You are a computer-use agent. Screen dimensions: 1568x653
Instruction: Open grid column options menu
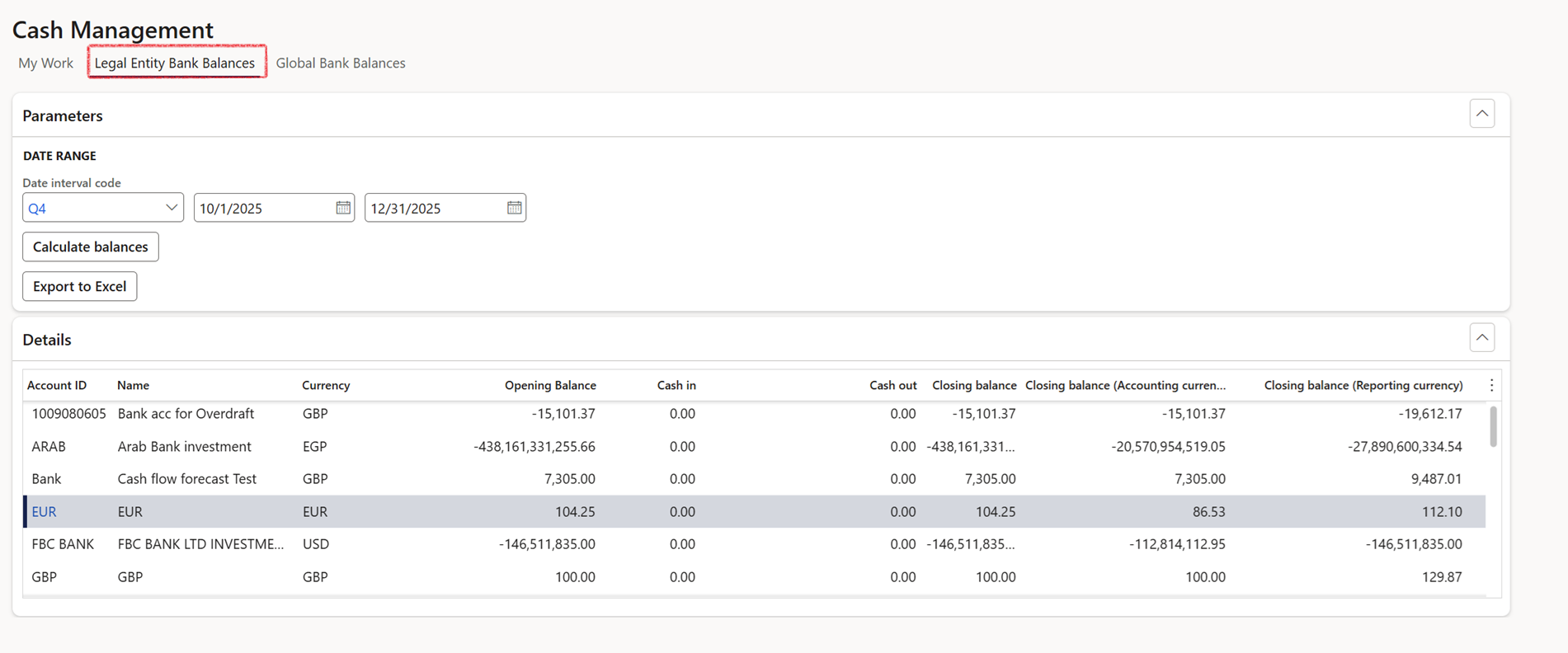coord(1491,385)
